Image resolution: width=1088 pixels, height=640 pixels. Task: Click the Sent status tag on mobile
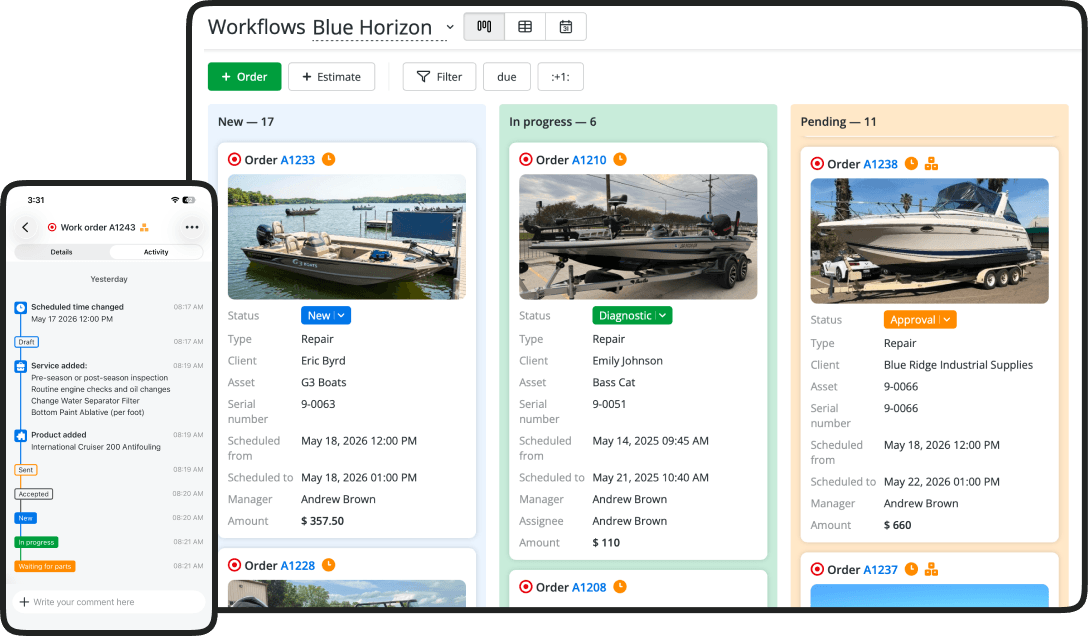click(26, 471)
